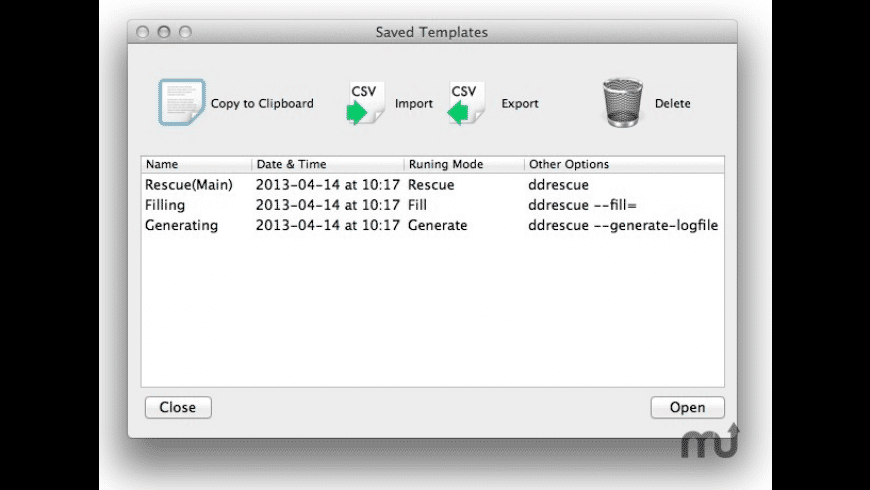Sort by the Other Options column header

pyautogui.click(x=624, y=164)
